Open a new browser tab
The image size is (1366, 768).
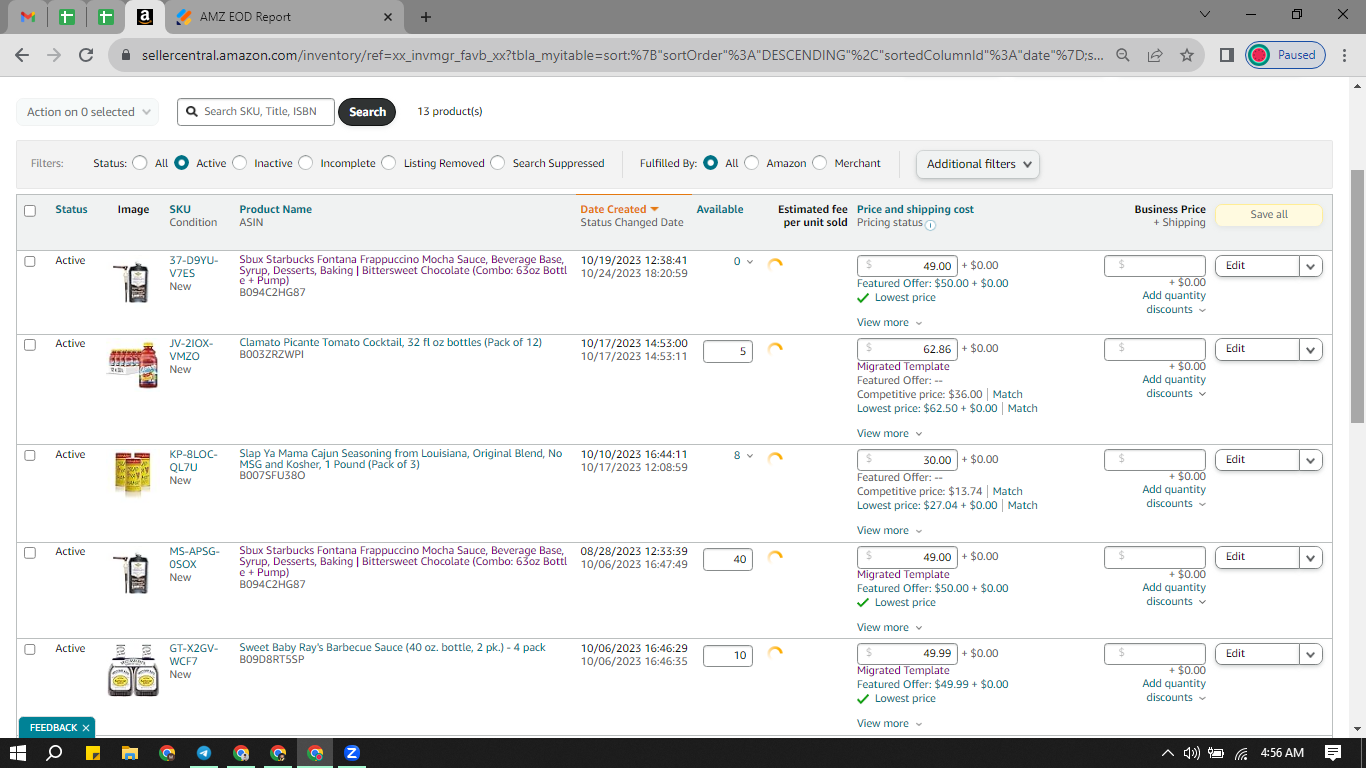pyautogui.click(x=426, y=17)
